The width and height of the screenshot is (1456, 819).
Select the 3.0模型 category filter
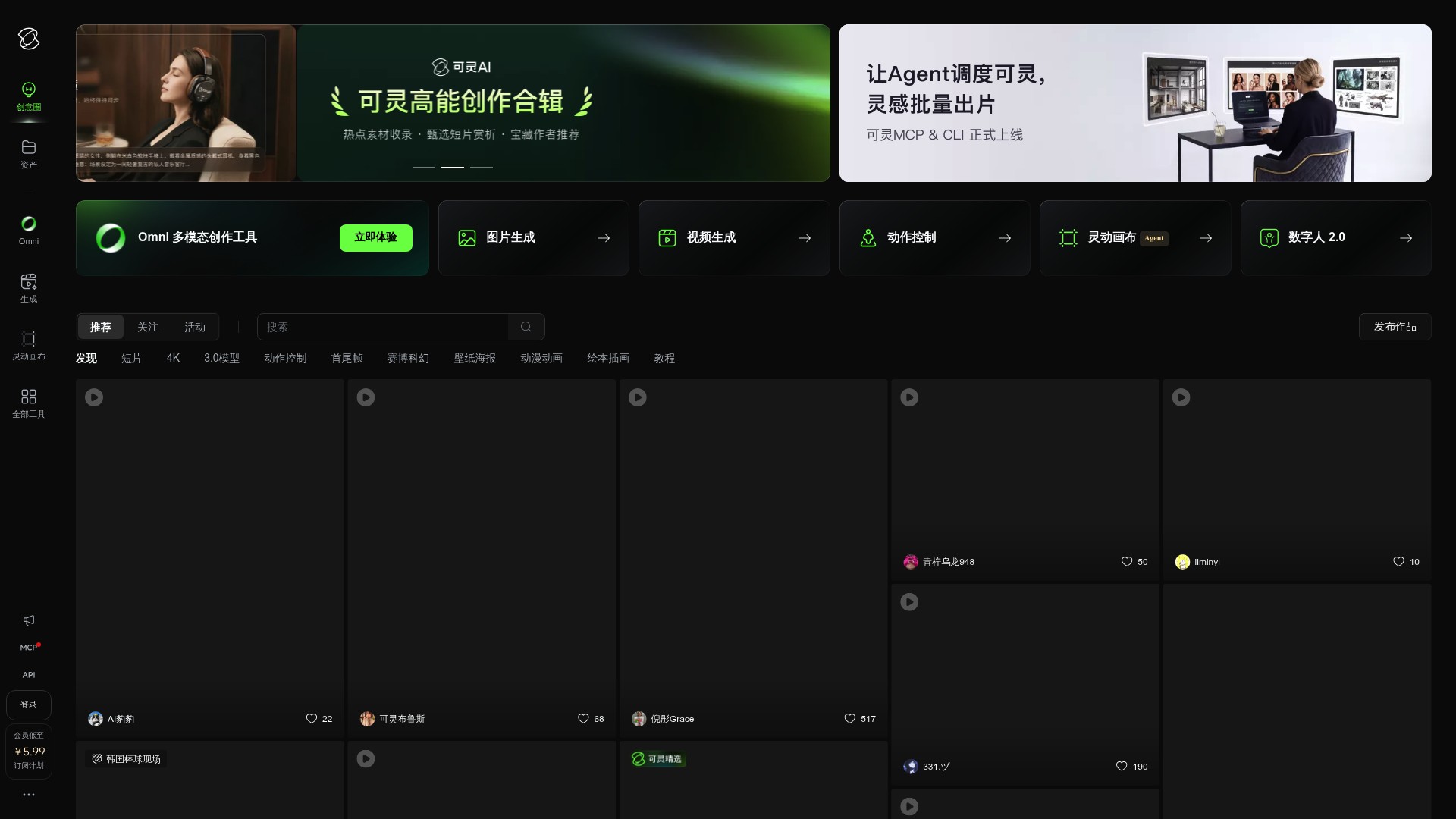click(221, 359)
